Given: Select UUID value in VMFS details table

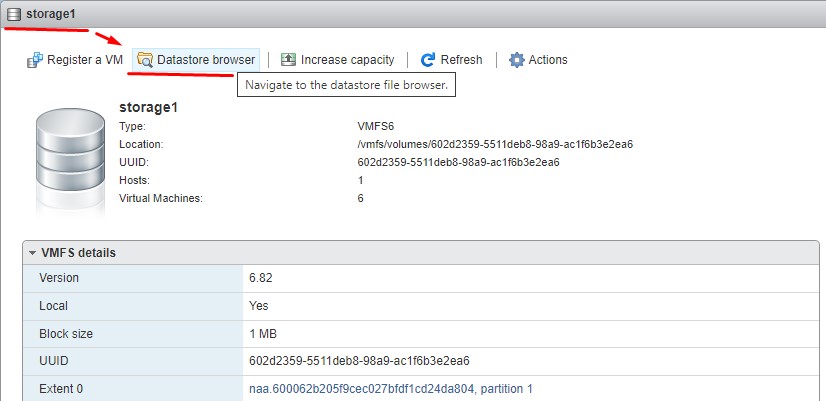Looking at the screenshot, I should coord(359,361).
